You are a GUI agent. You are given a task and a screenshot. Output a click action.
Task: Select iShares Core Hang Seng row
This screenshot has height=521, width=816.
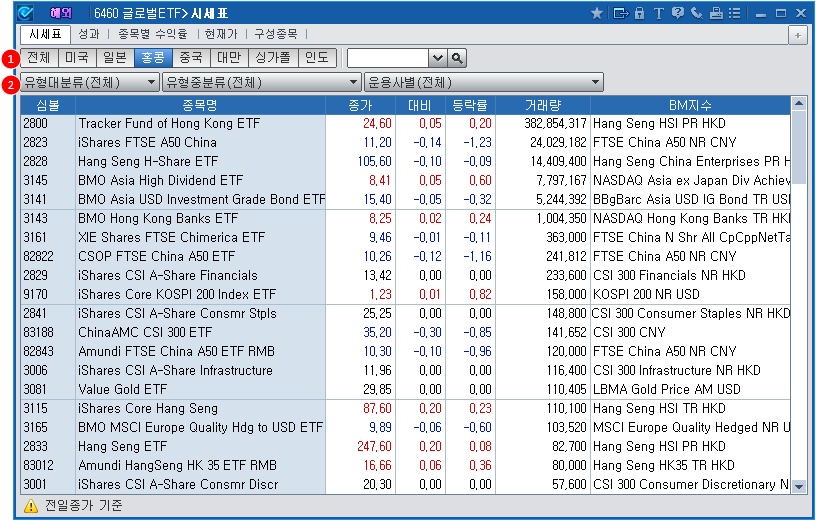(x=405, y=408)
